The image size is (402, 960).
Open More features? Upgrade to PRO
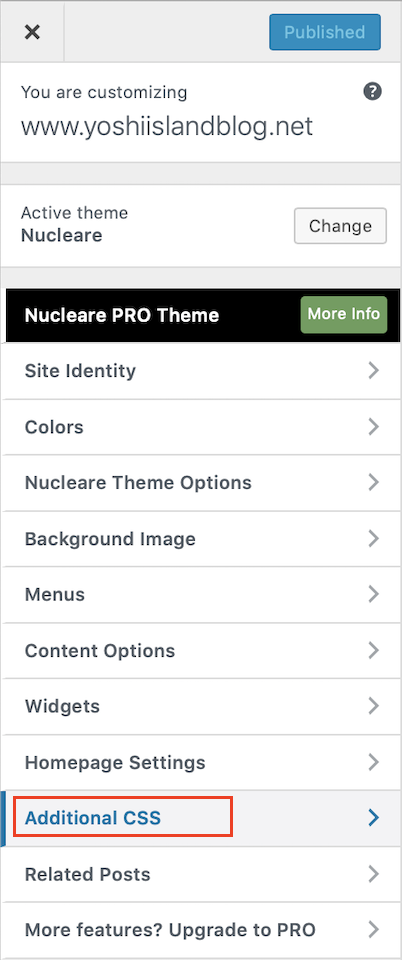201,931
